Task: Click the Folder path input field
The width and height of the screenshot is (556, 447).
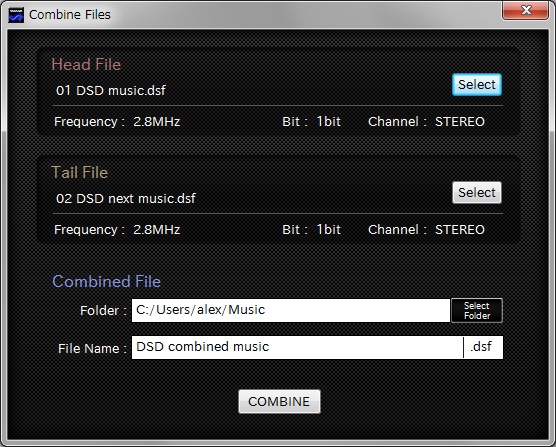Action: pyautogui.click(x=291, y=310)
